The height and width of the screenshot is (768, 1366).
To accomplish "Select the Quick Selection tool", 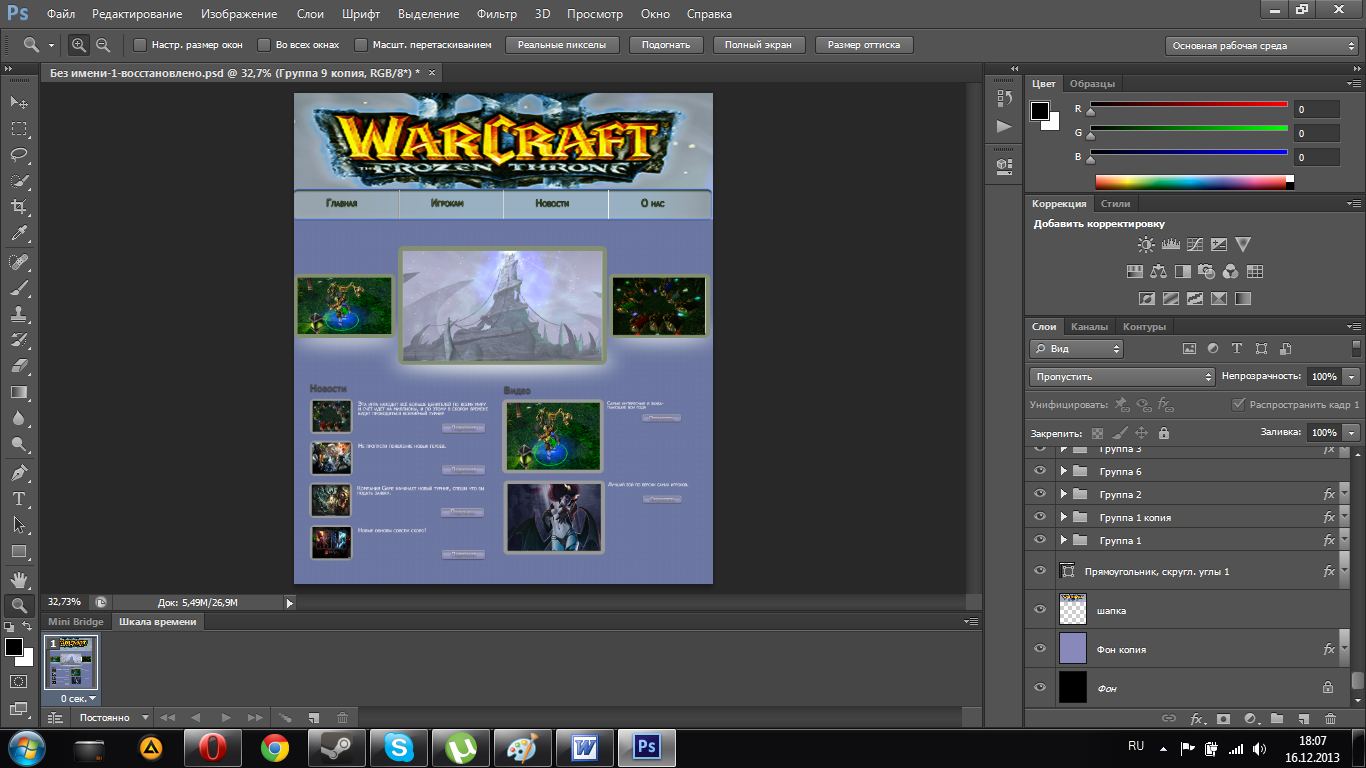I will click(x=19, y=181).
